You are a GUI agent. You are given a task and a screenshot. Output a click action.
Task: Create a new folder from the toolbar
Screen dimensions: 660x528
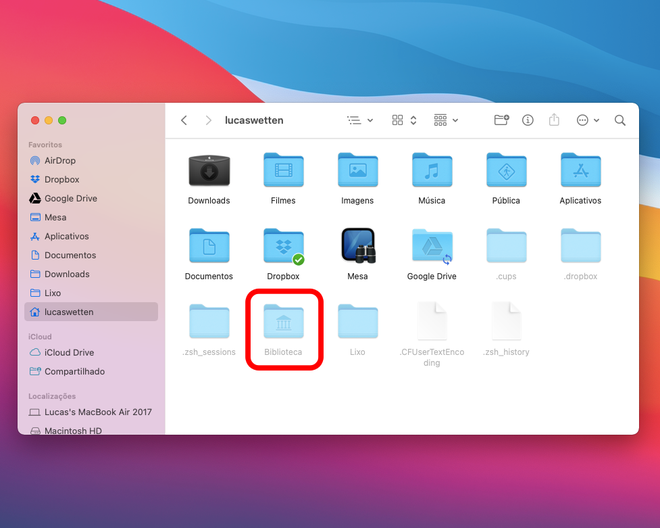501,120
